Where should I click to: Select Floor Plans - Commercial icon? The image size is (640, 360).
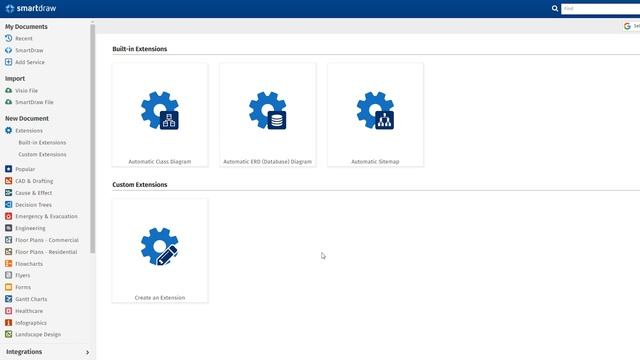pos(9,240)
